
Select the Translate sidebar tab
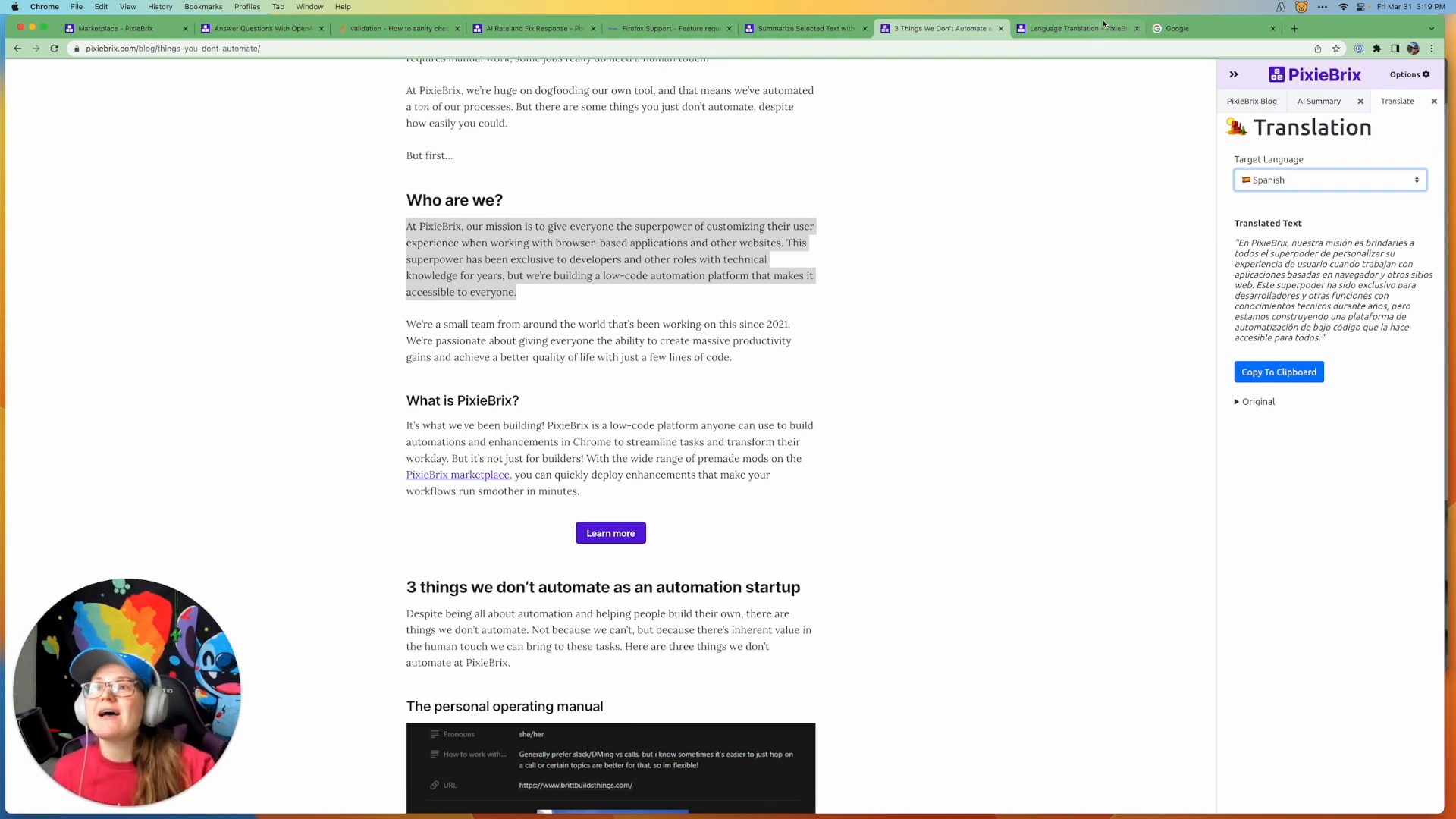tap(1397, 101)
